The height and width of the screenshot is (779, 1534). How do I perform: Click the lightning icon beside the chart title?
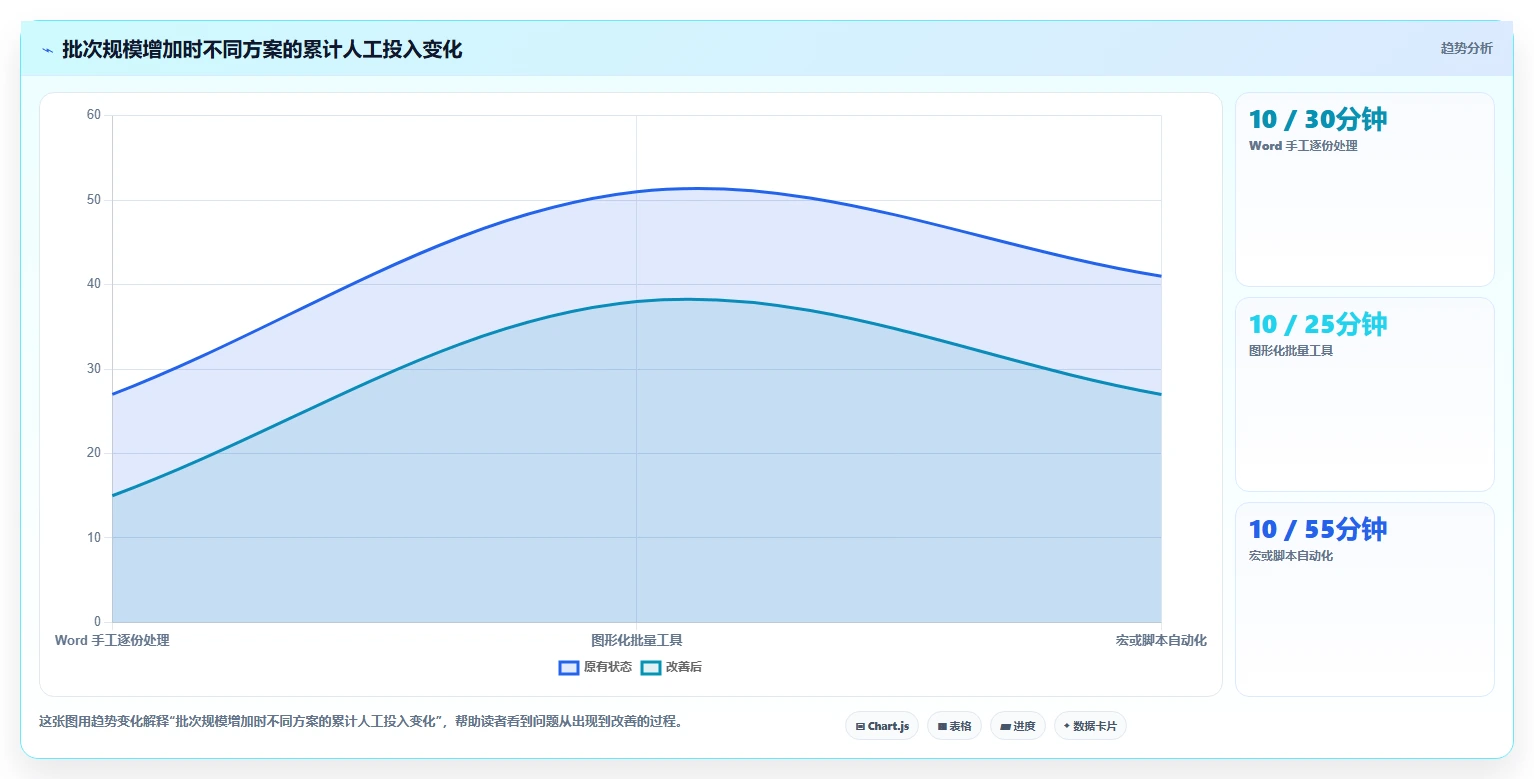[x=47, y=50]
